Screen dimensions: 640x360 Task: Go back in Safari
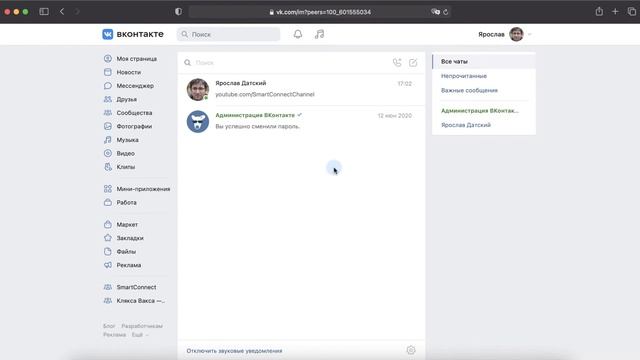coord(62,12)
